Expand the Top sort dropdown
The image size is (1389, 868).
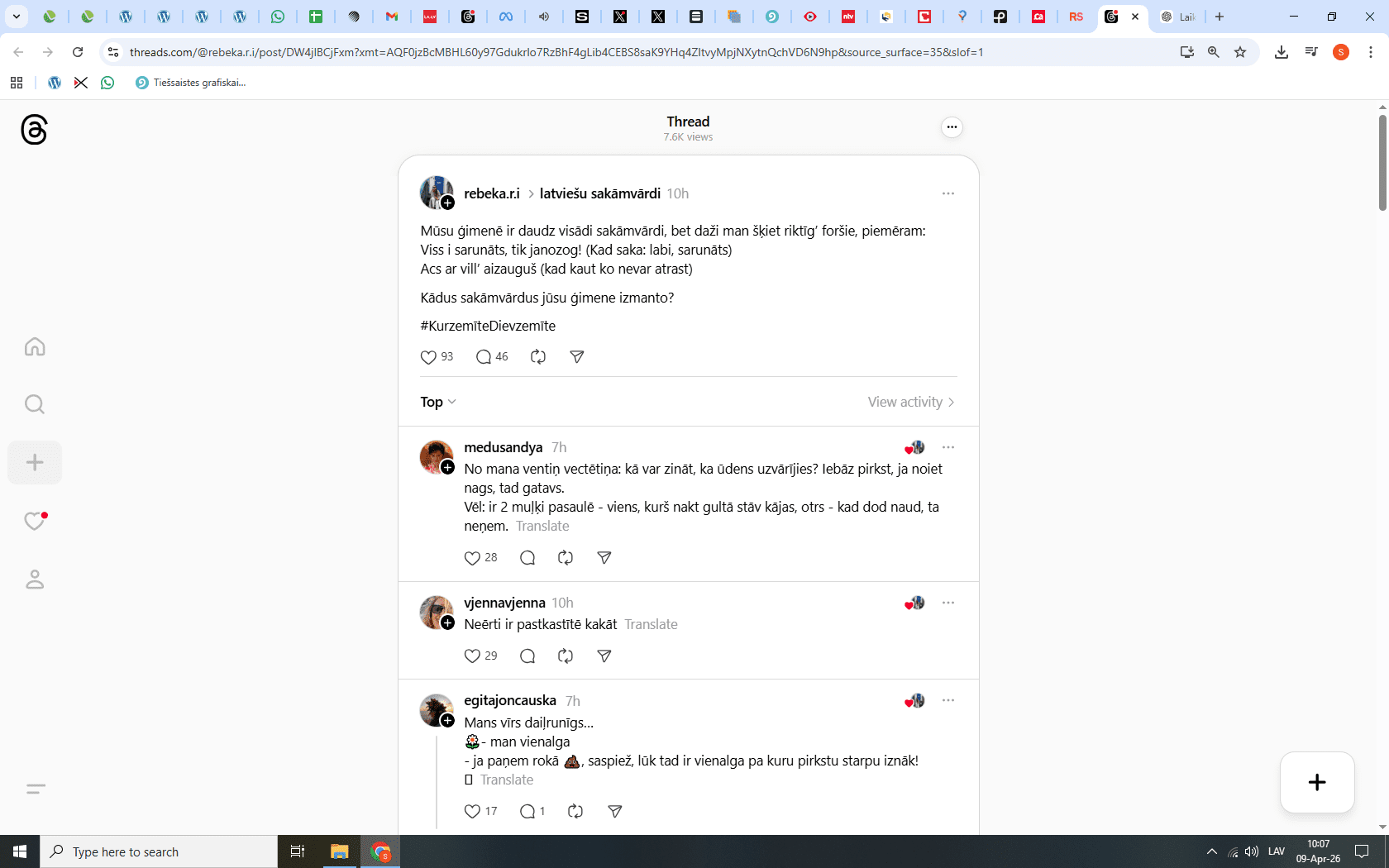438,402
